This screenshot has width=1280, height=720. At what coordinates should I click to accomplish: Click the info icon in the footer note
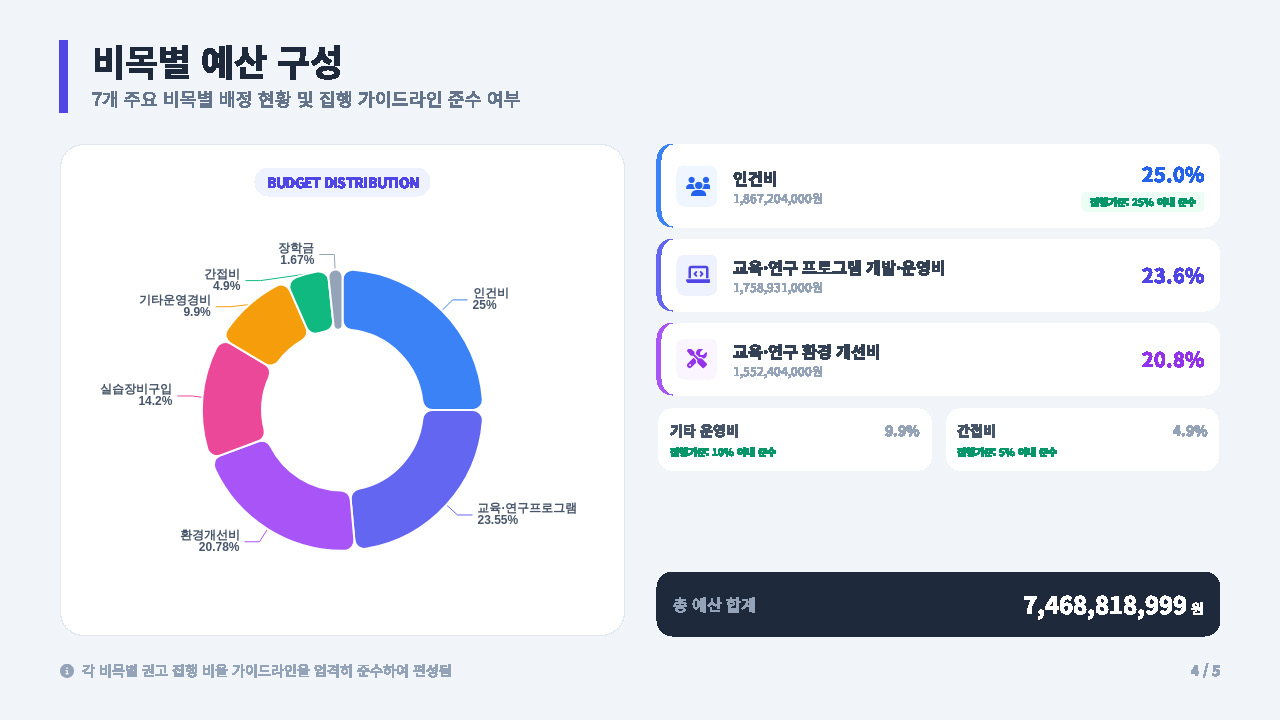coord(67,671)
